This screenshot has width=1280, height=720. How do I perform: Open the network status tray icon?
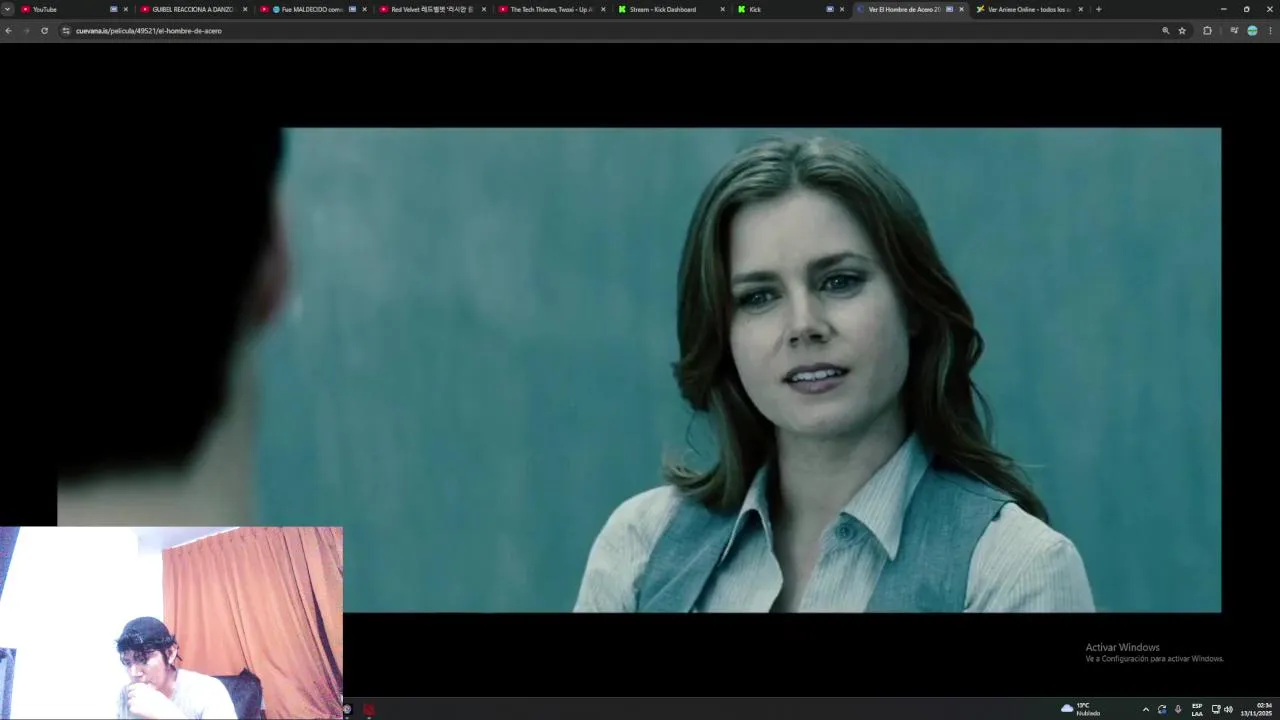click(x=1216, y=709)
